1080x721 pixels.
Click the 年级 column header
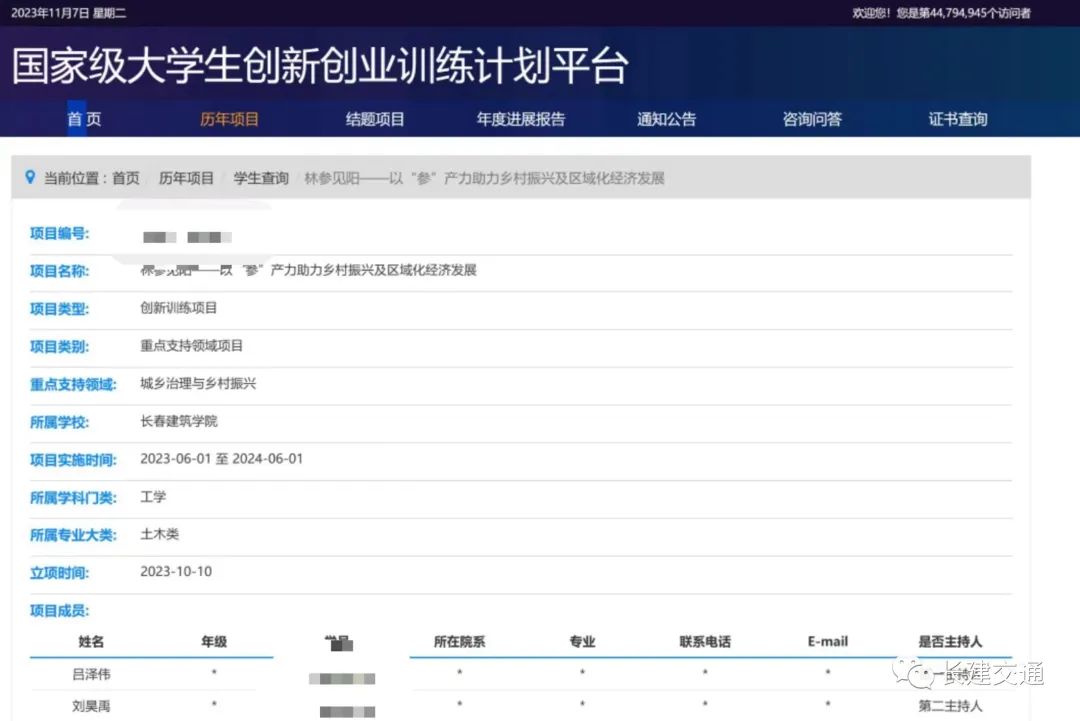pos(214,641)
